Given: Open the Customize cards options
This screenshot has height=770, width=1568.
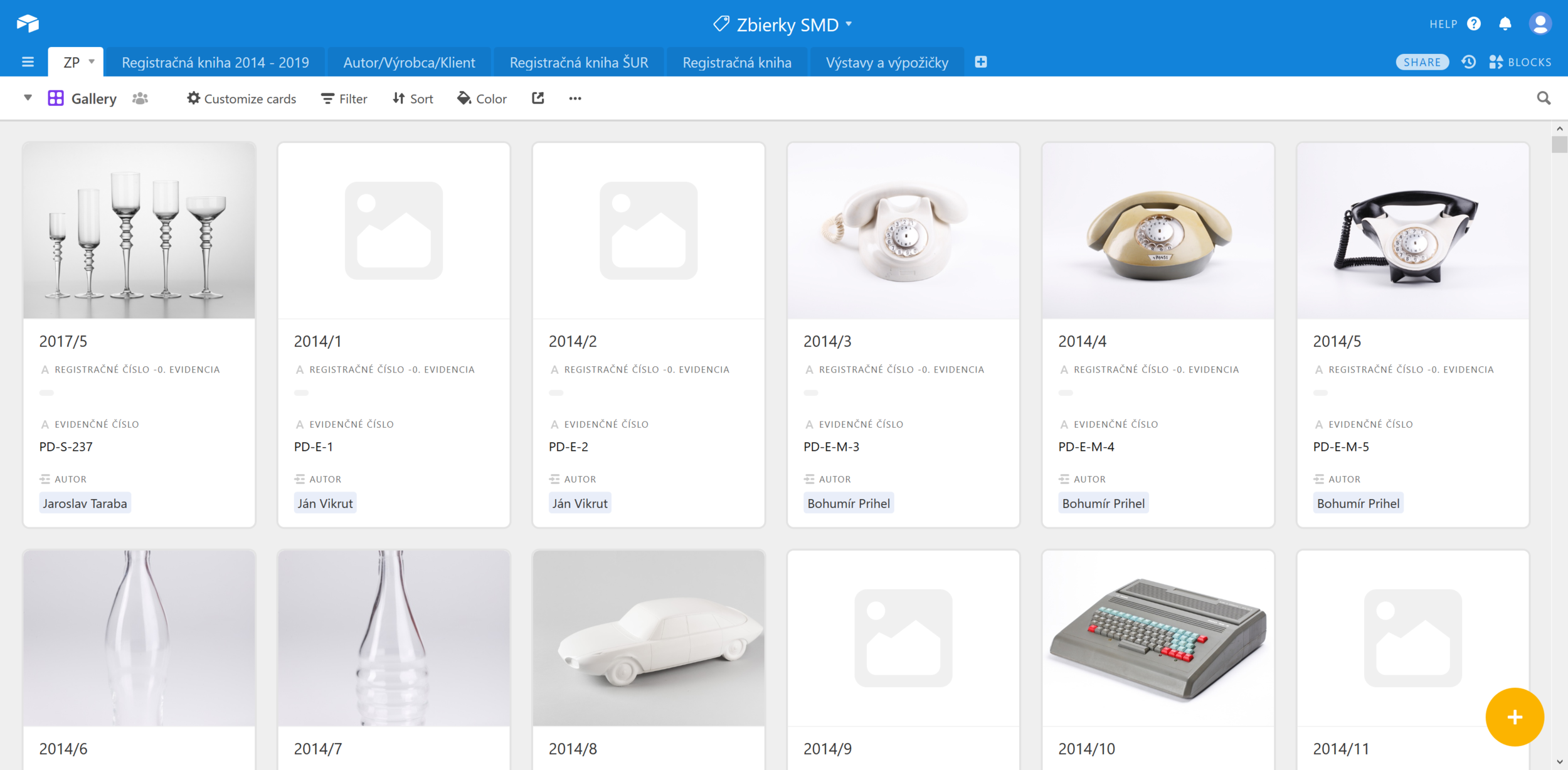Looking at the screenshot, I should pos(241,98).
